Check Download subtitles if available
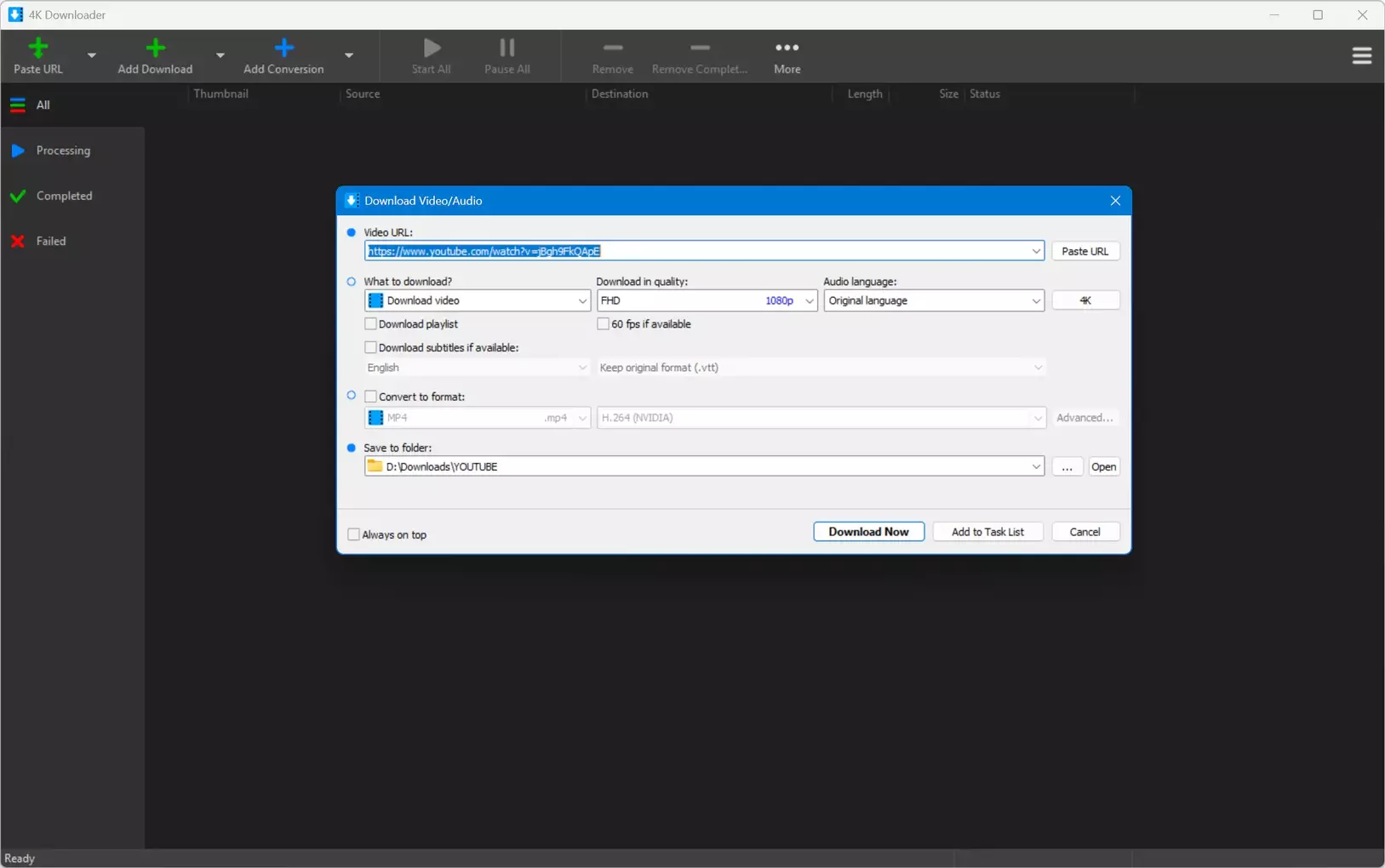Viewport: 1385px width, 868px height. click(x=371, y=347)
